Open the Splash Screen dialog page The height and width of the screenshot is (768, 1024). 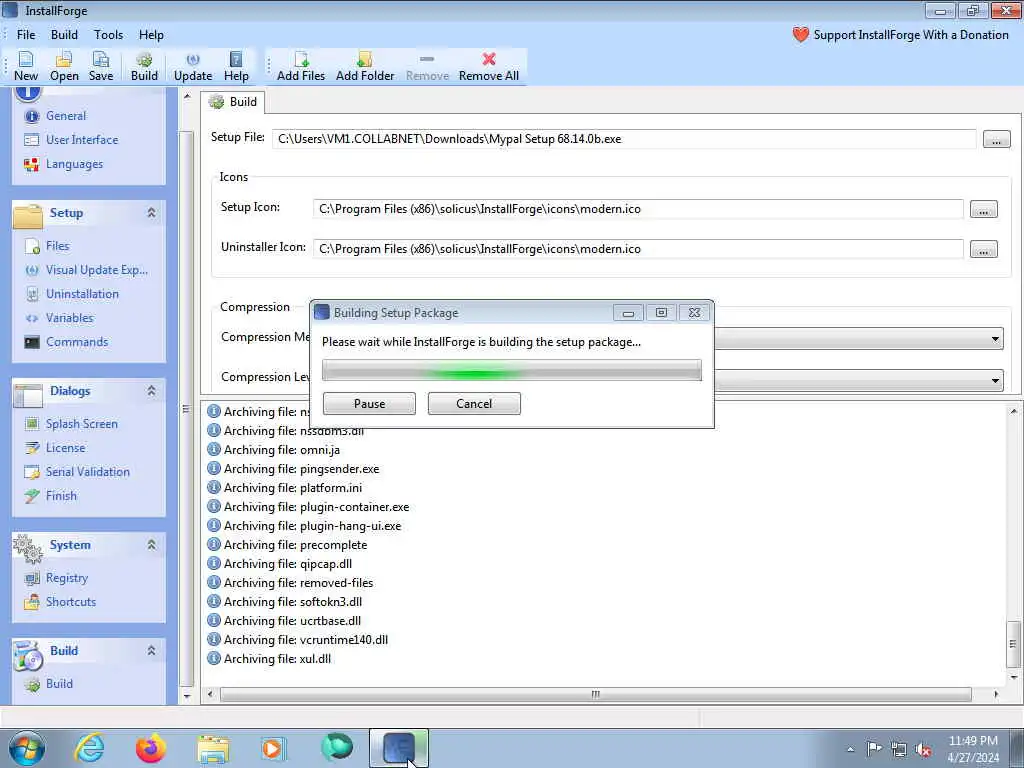coord(81,424)
